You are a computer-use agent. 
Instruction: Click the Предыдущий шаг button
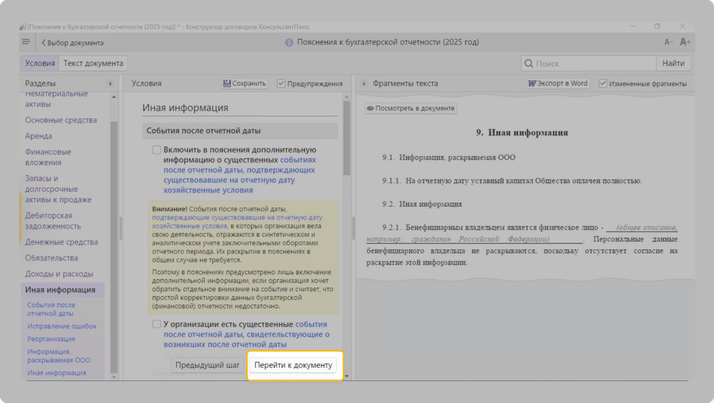[207, 365]
